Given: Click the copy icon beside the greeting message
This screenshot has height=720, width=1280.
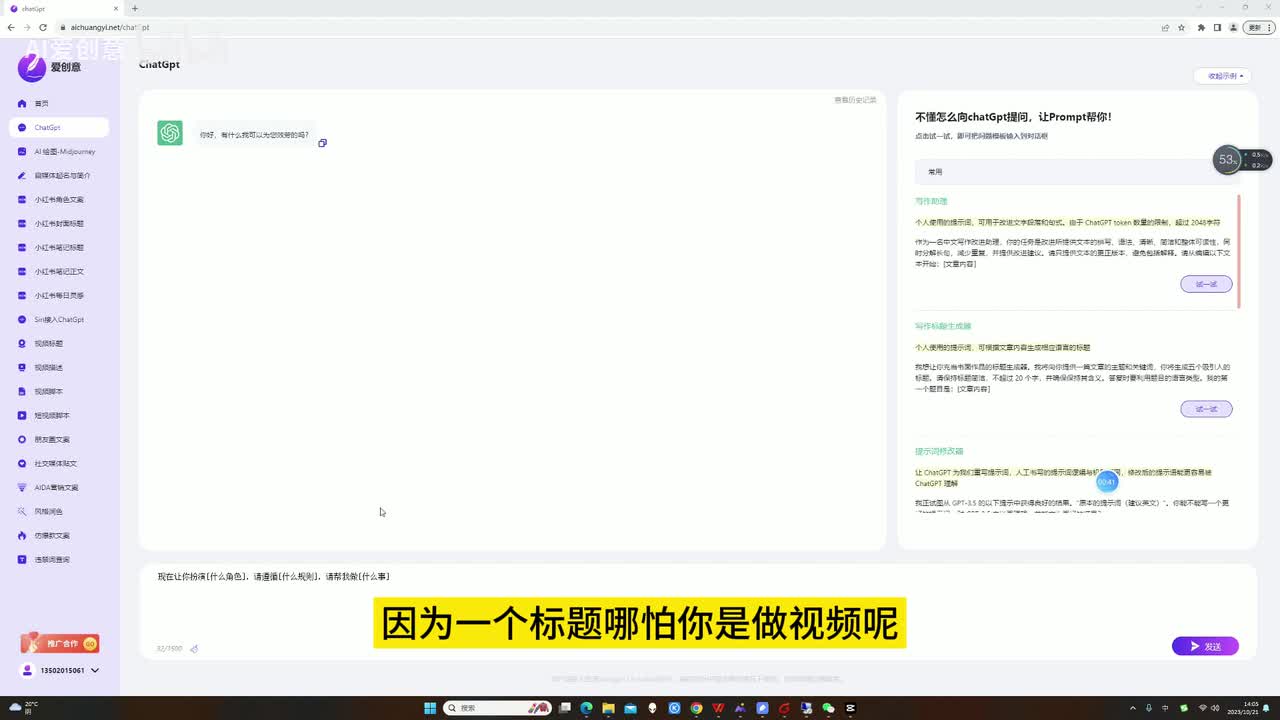Looking at the screenshot, I should 322,143.
